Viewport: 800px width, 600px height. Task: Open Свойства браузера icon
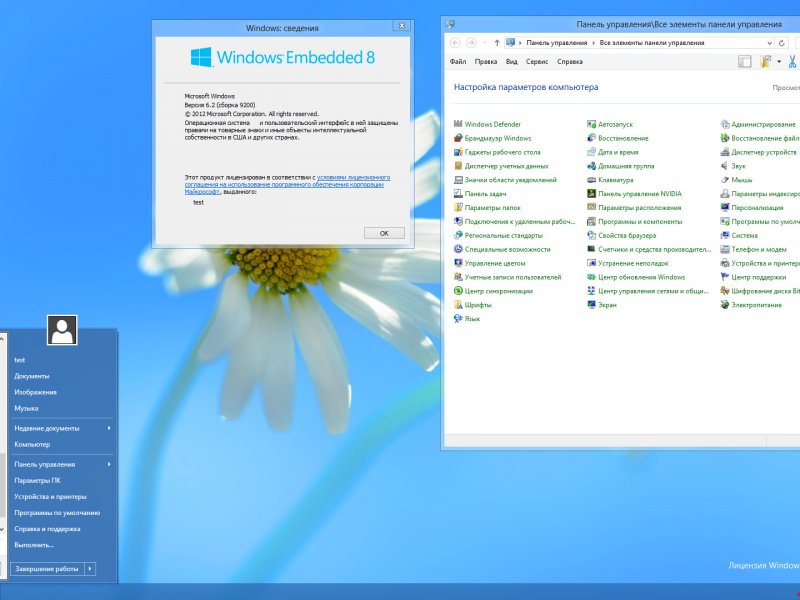click(x=591, y=235)
